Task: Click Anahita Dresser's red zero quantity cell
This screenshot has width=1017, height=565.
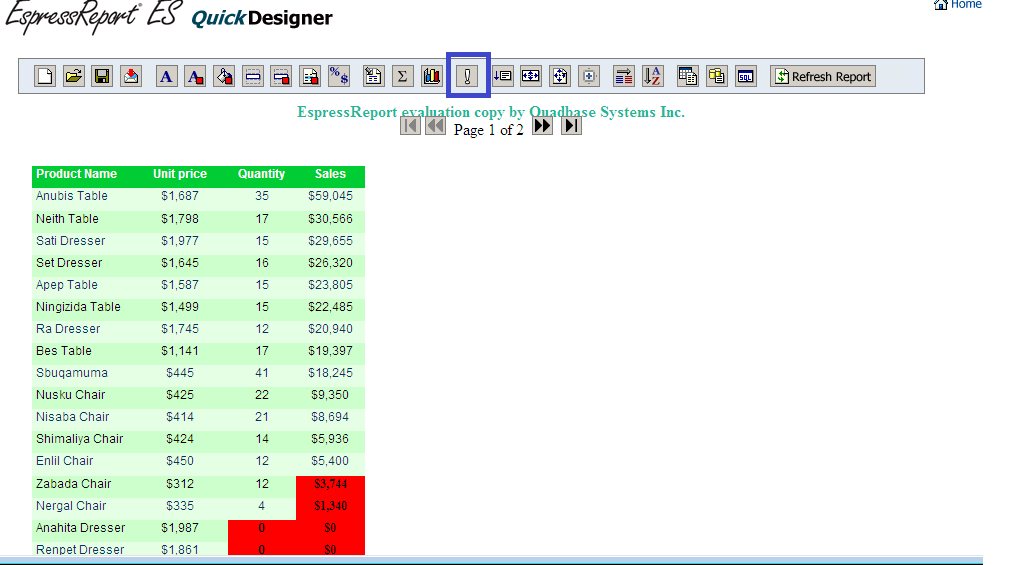Action: tap(261, 529)
